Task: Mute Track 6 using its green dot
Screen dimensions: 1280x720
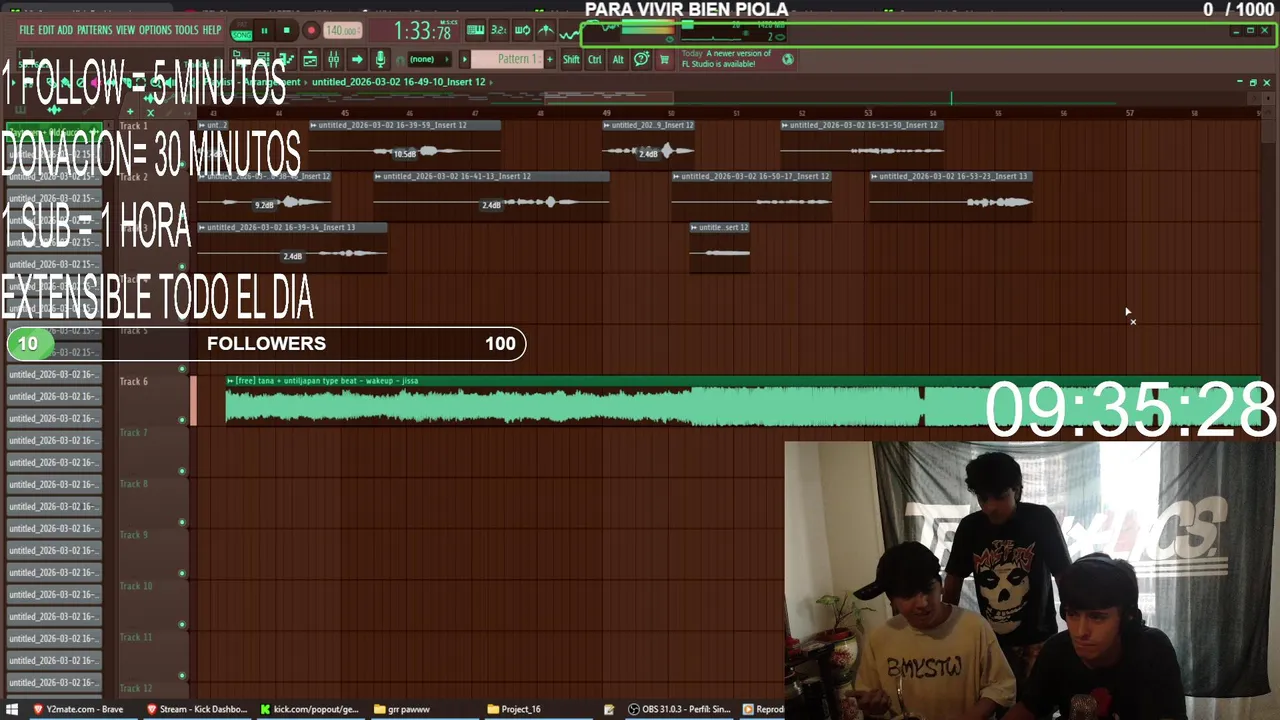Action: [x=182, y=420]
